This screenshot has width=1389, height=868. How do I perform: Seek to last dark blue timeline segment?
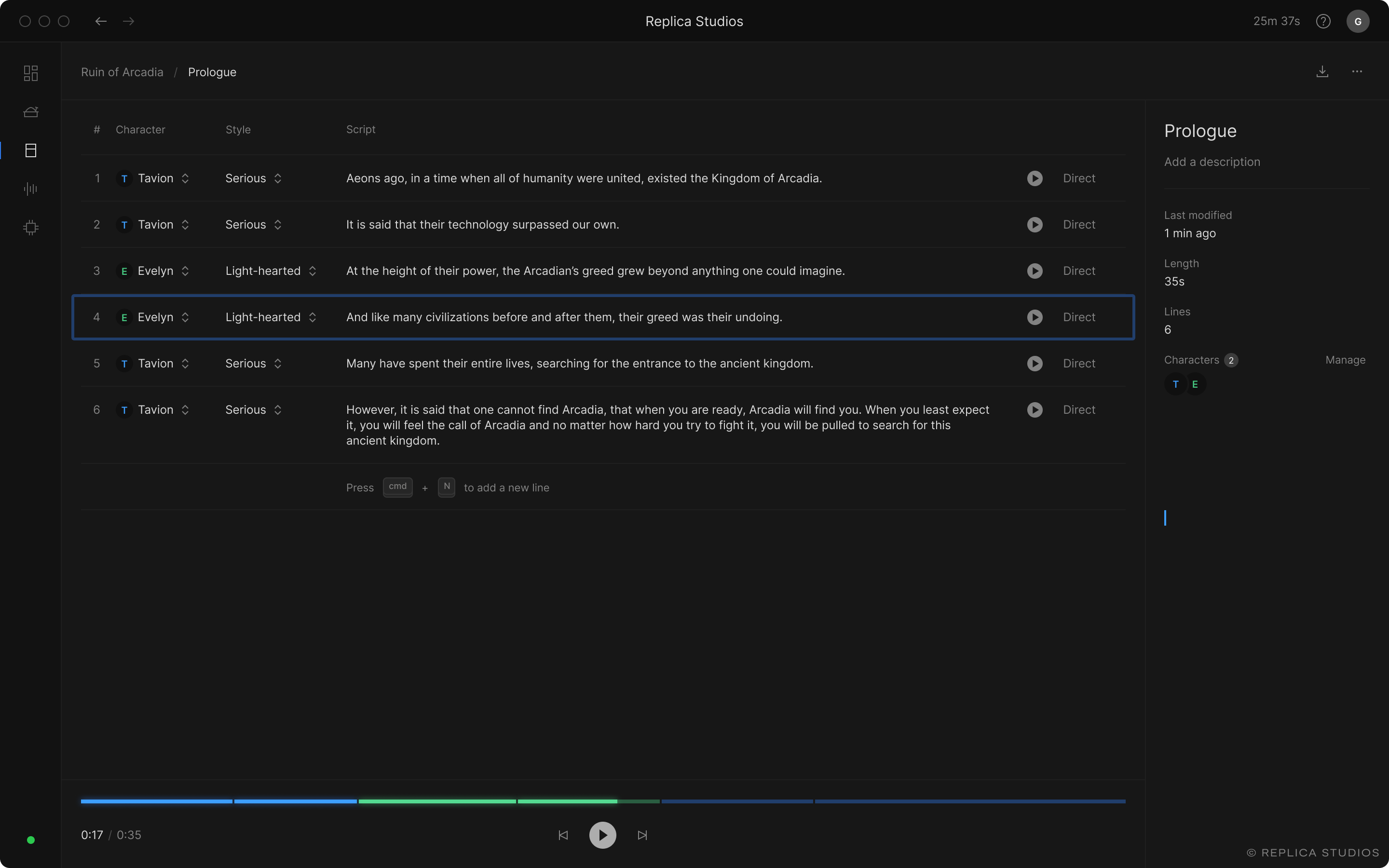click(x=970, y=801)
